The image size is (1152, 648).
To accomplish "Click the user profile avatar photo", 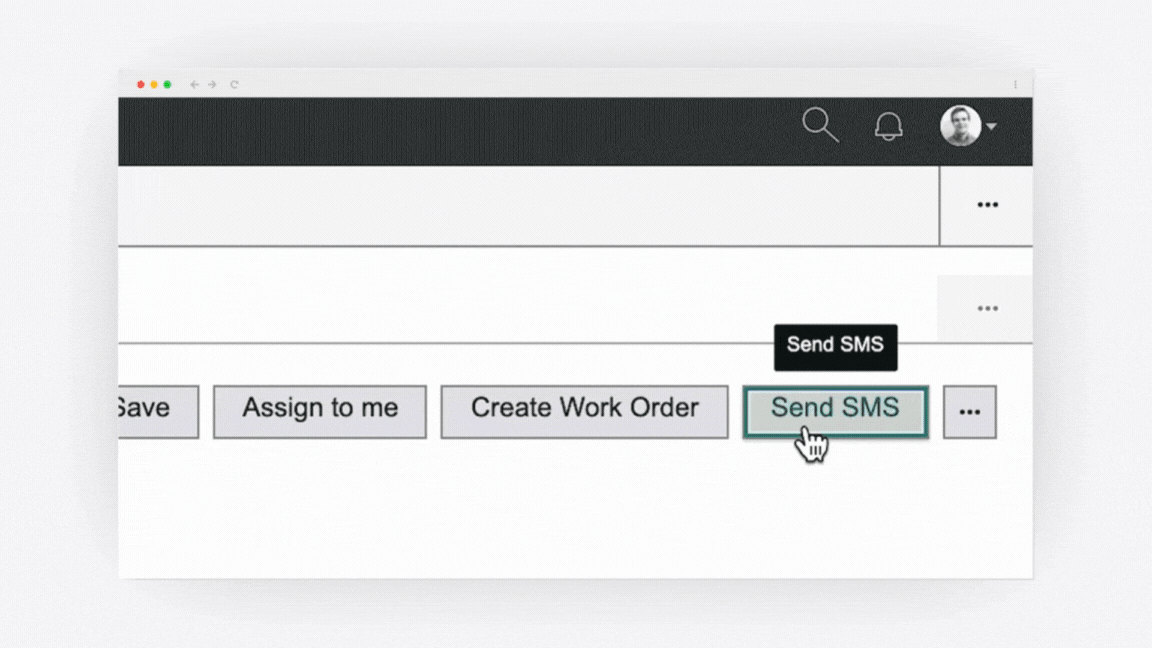I will pos(960,126).
